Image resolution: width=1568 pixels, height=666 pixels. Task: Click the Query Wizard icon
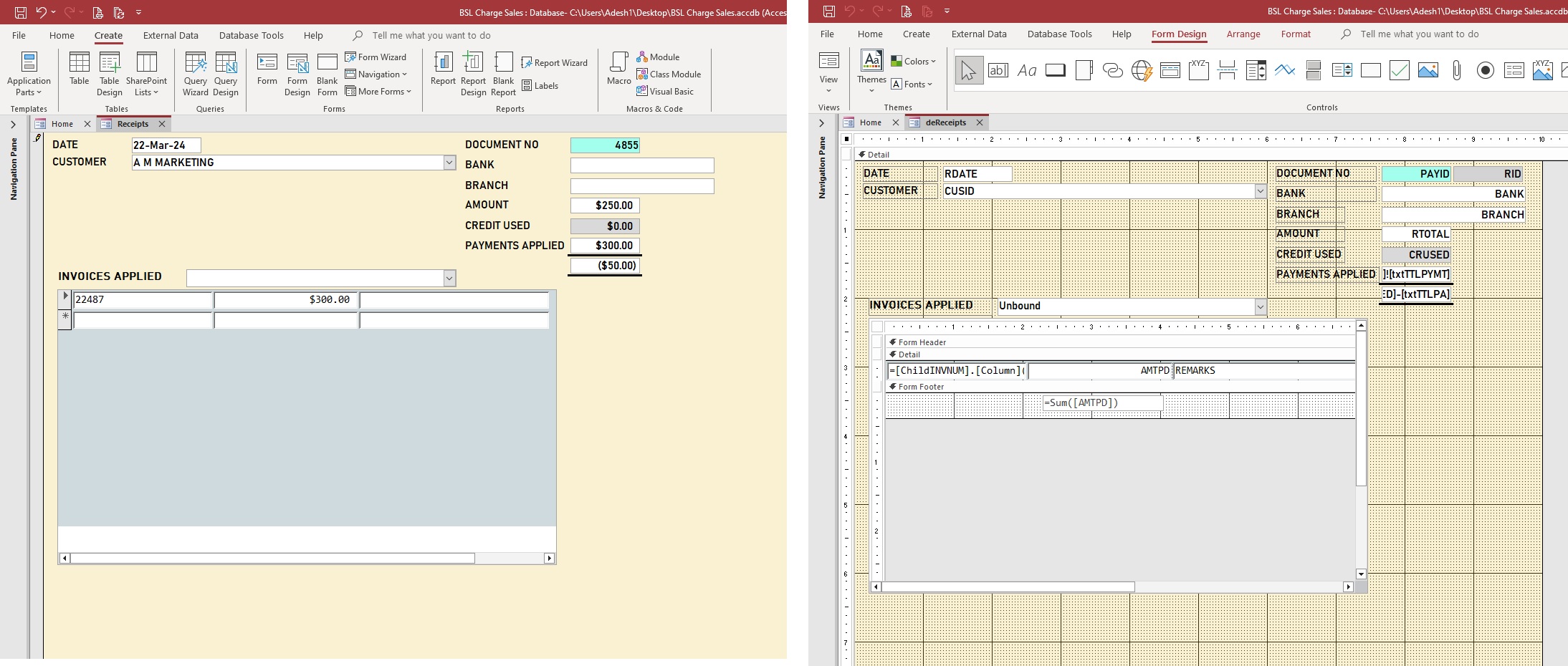point(195,73)
